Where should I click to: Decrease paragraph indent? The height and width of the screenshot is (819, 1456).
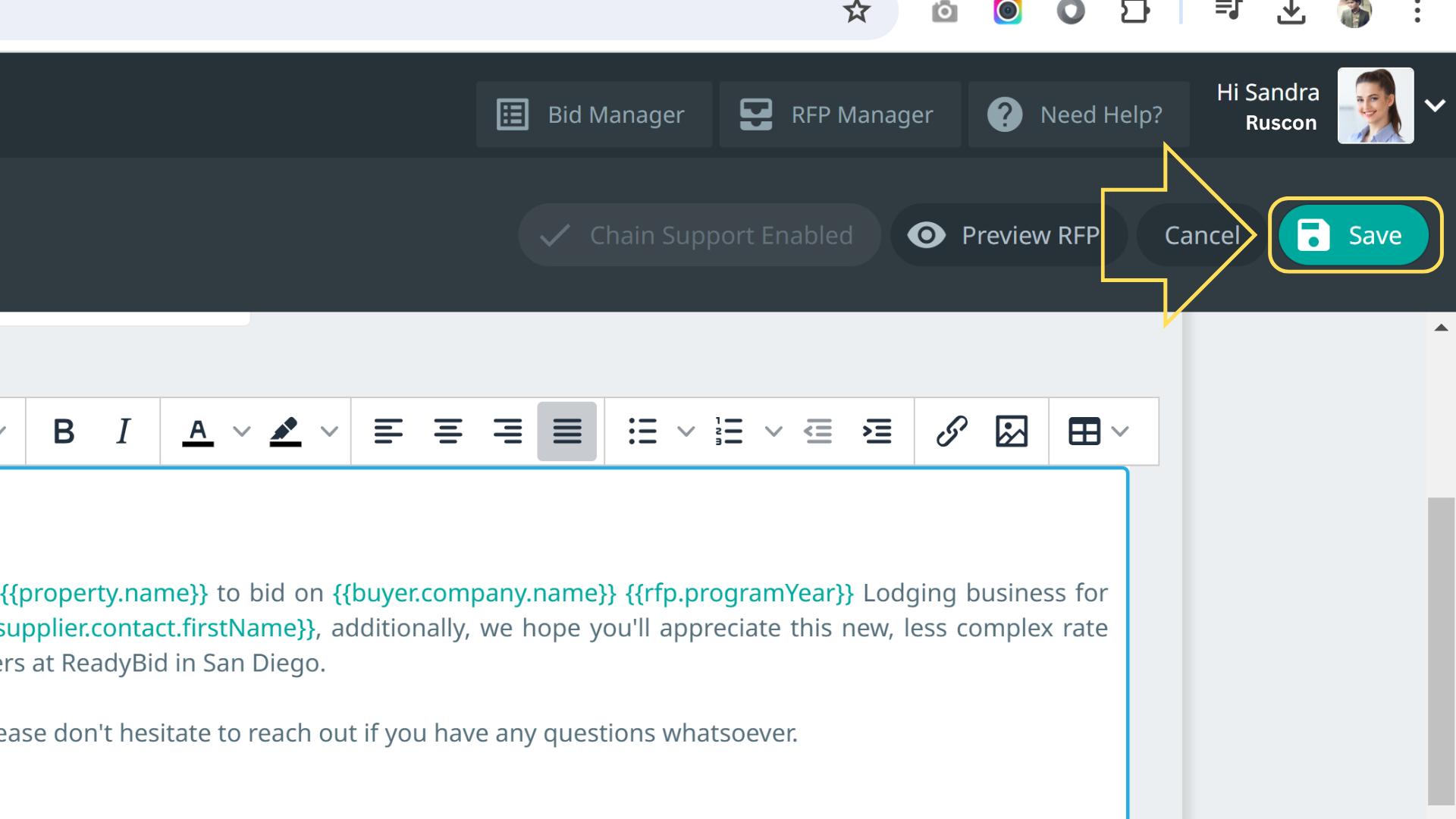(818, 431)
